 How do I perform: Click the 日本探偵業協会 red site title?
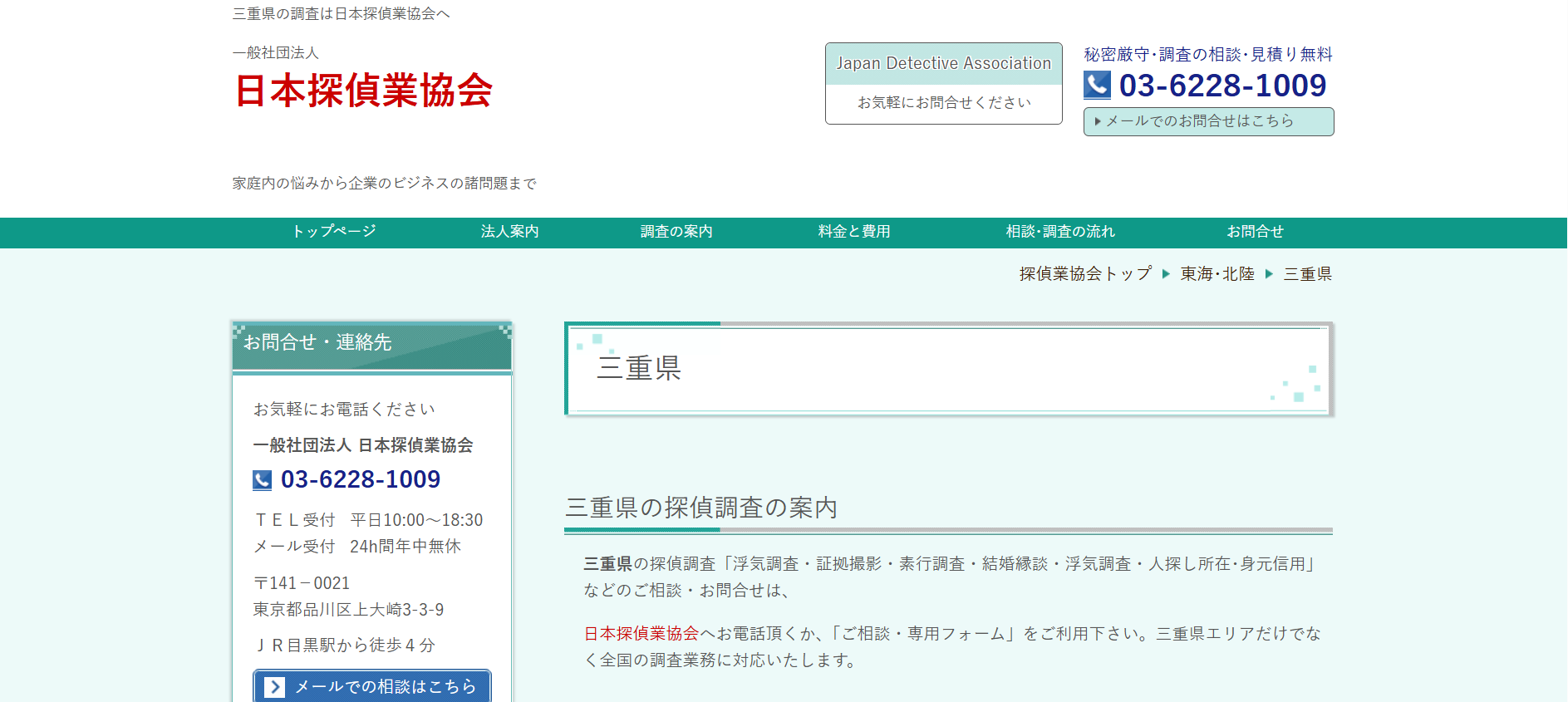tap(364, 91)
